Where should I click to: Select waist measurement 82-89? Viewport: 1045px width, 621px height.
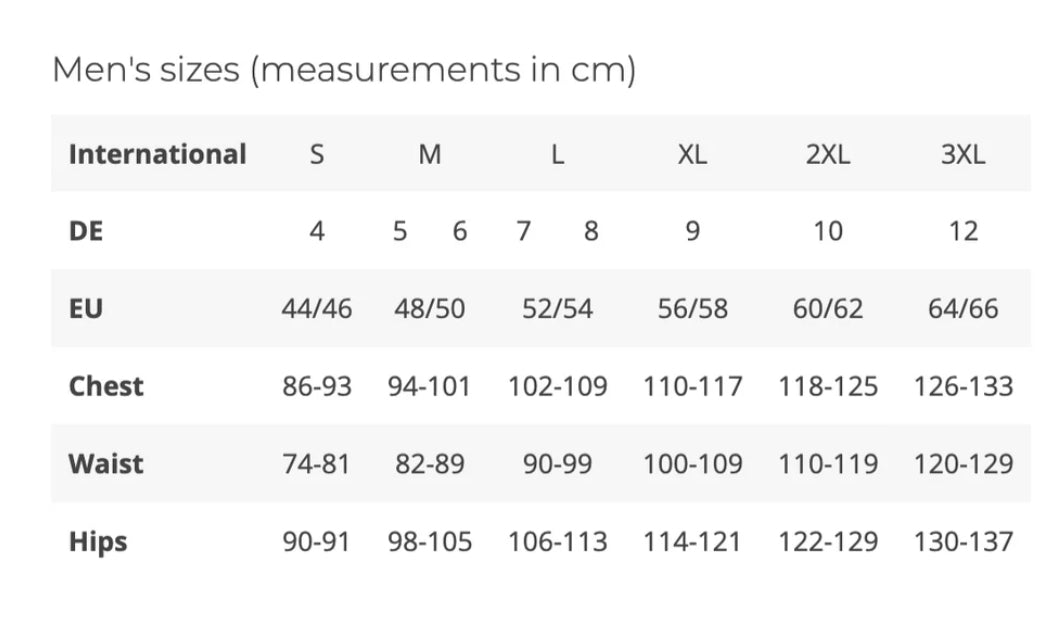click(x=429, y=464)
